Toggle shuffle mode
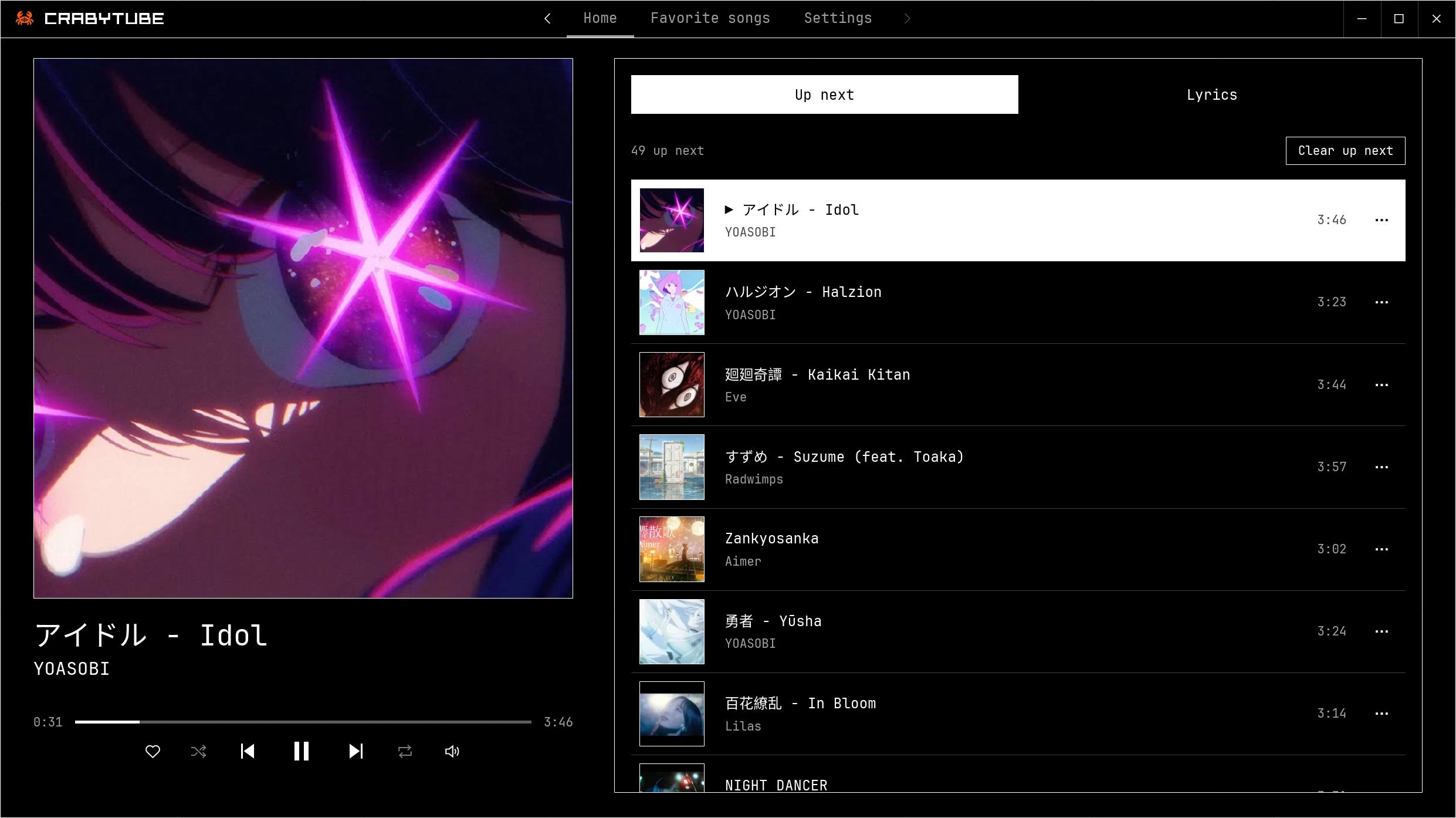Screen dimensions: 1456x818 tap(199, 751)
